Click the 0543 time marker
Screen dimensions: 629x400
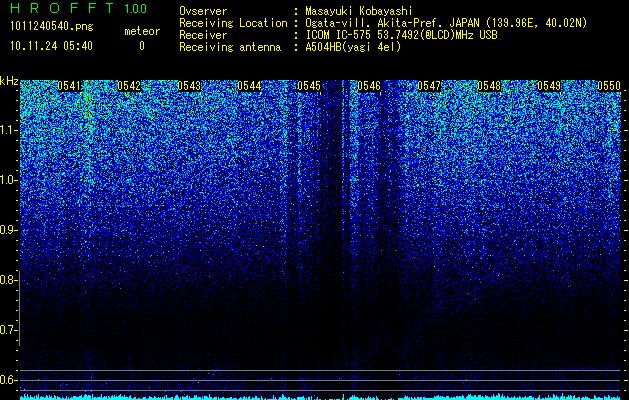tap(189, 86)
